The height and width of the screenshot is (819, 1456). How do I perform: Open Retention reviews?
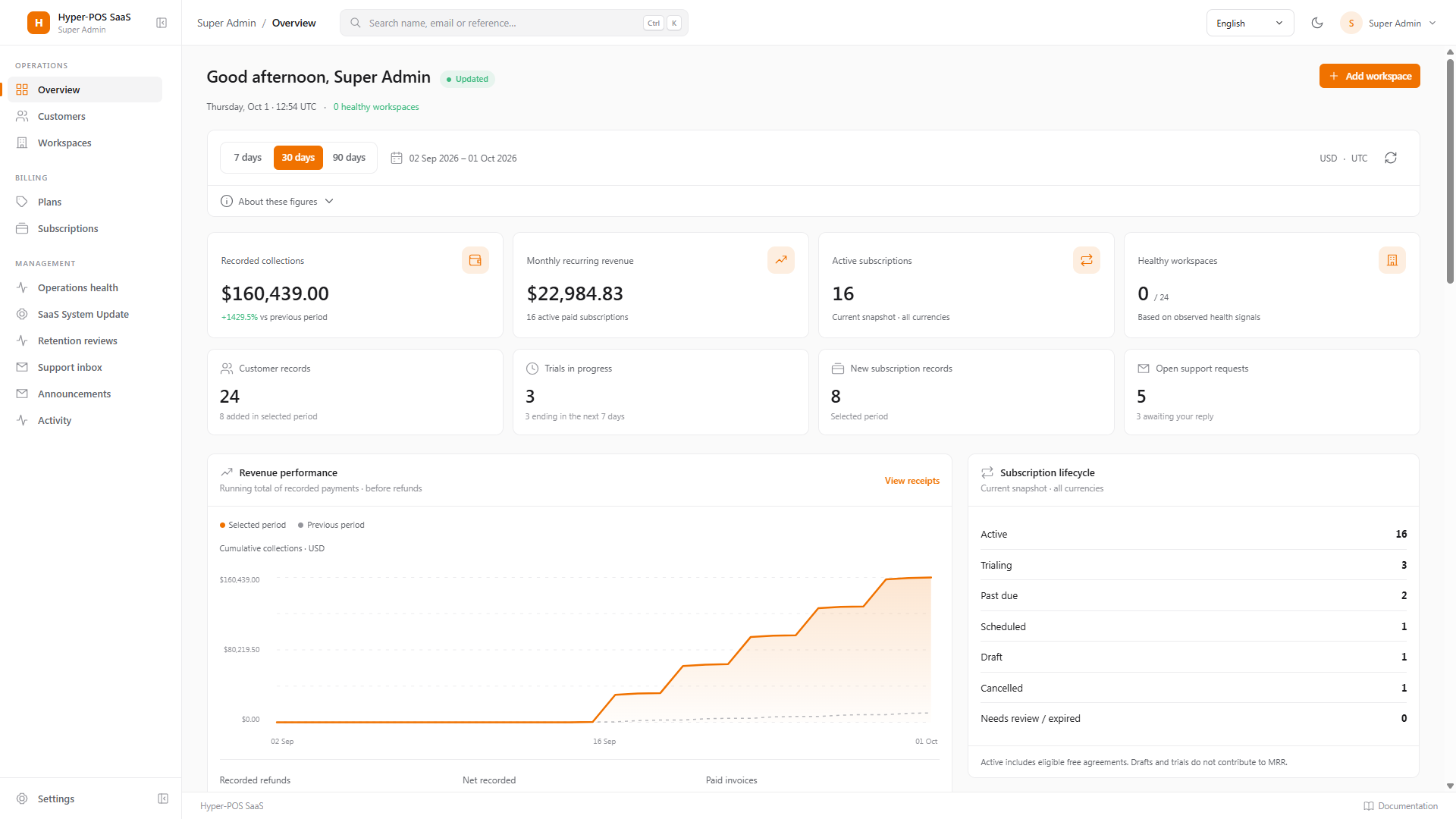click(x=85, y=340)
